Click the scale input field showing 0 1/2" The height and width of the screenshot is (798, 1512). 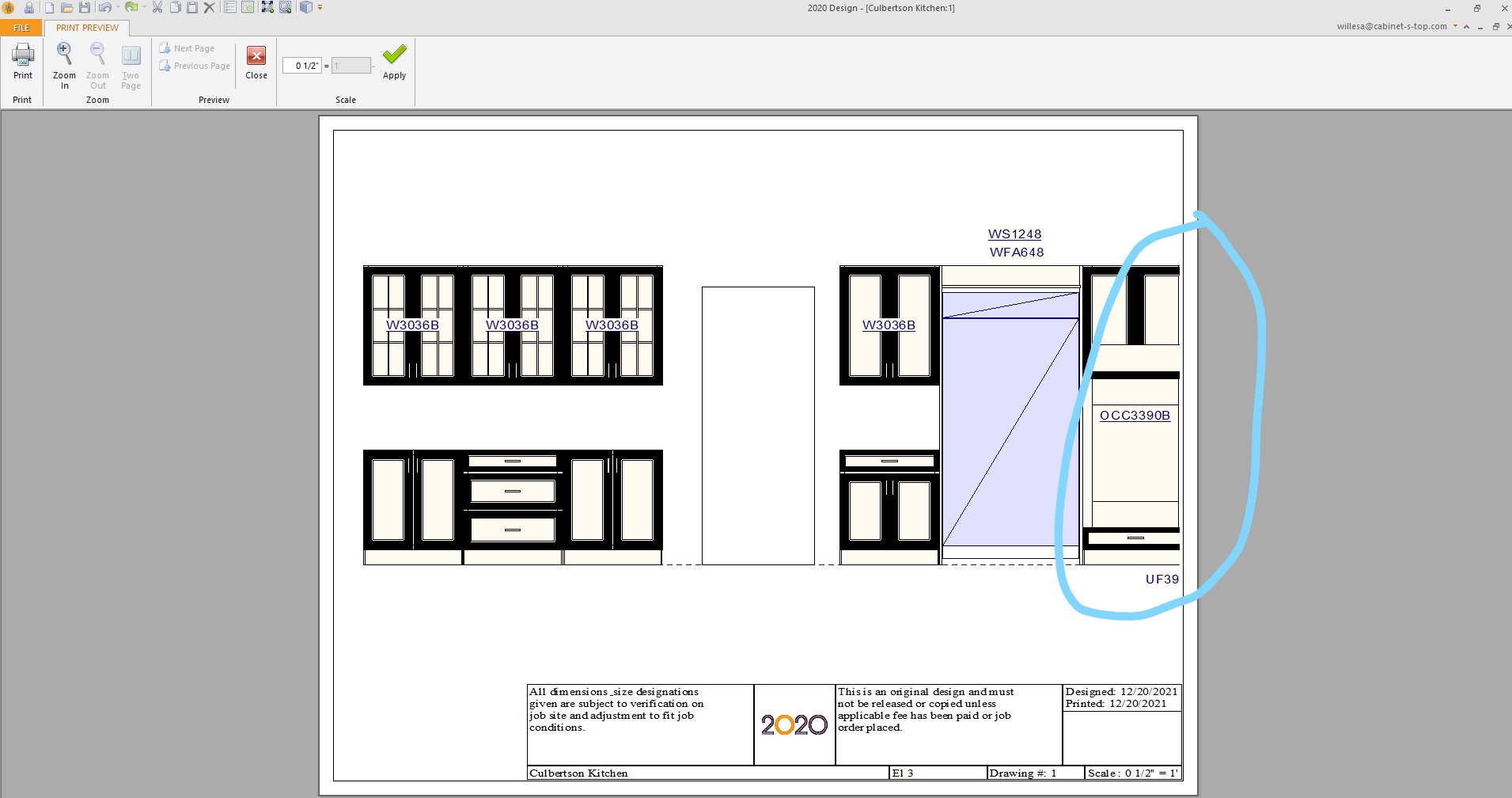(x=302, y=66)
